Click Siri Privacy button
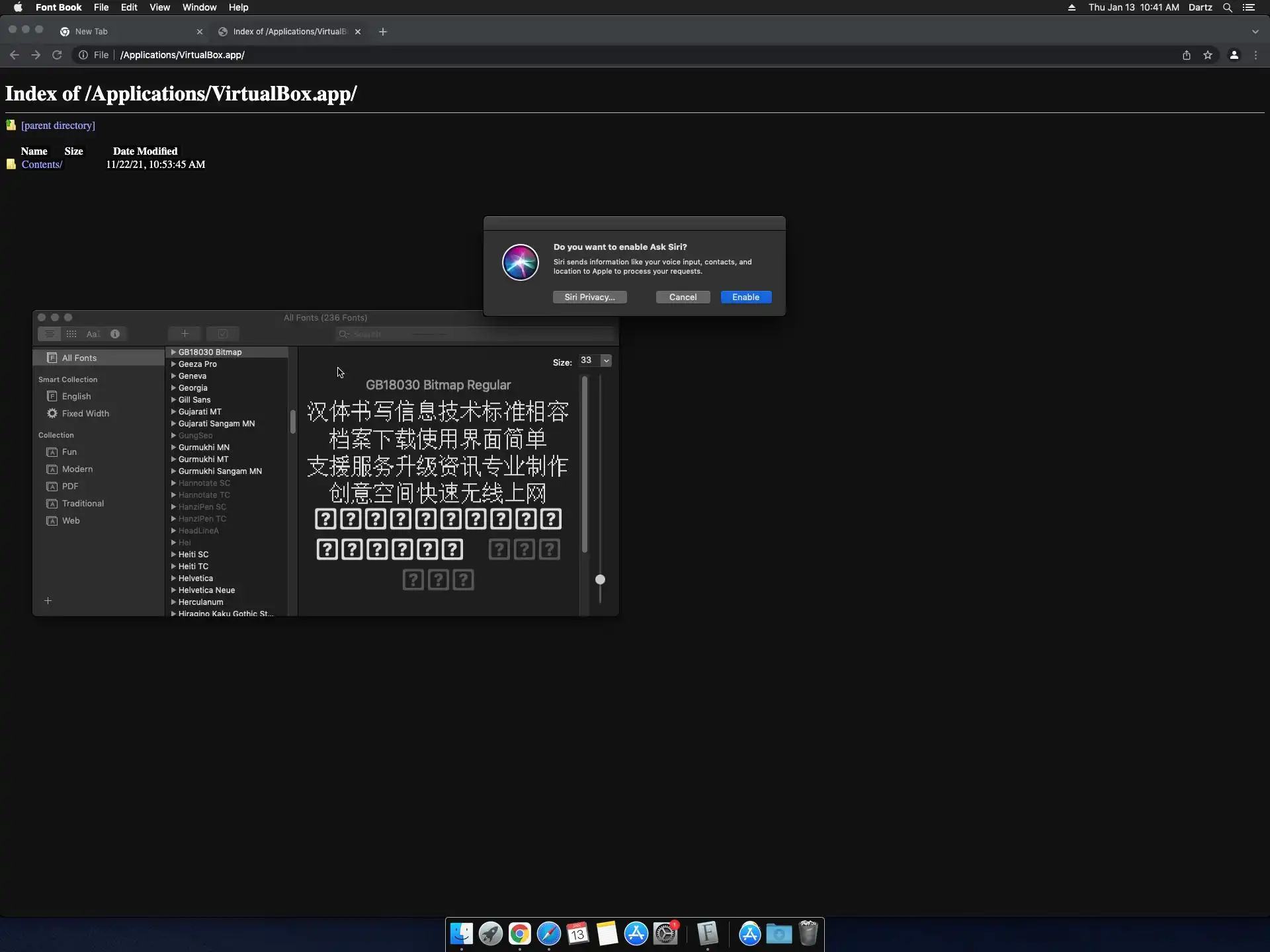The height and width of the screenshot is (952, 1270). click(589, 297)
